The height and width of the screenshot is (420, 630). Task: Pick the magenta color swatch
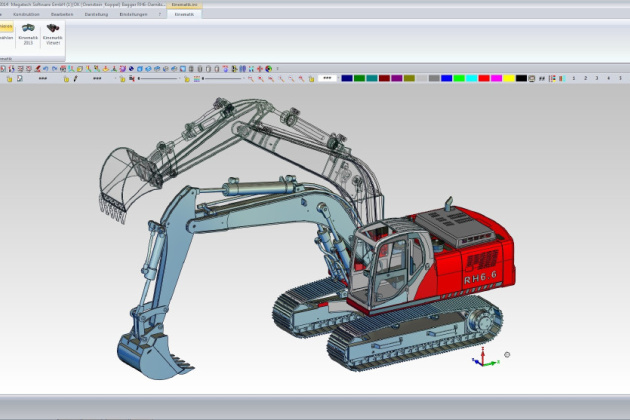tap(496, 78)
